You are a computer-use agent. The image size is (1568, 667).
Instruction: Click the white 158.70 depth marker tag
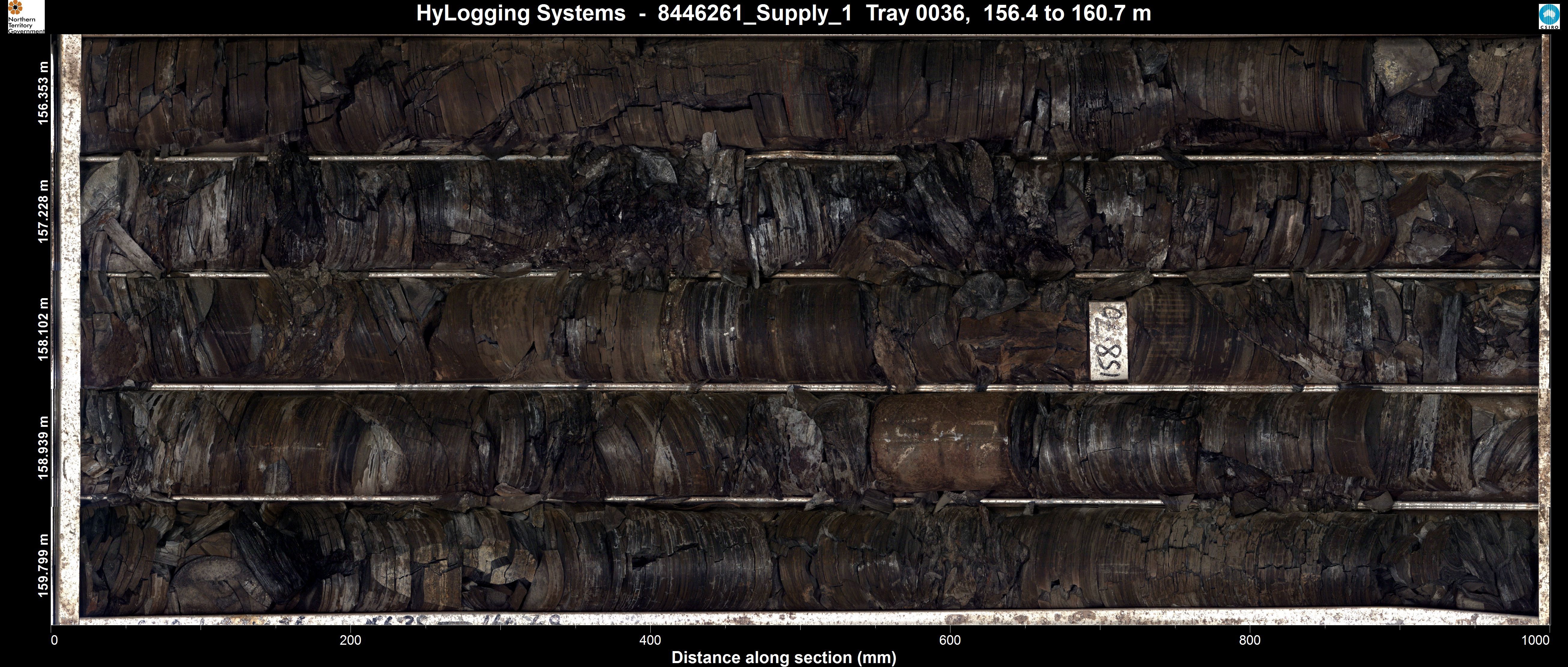(1108, 341)
